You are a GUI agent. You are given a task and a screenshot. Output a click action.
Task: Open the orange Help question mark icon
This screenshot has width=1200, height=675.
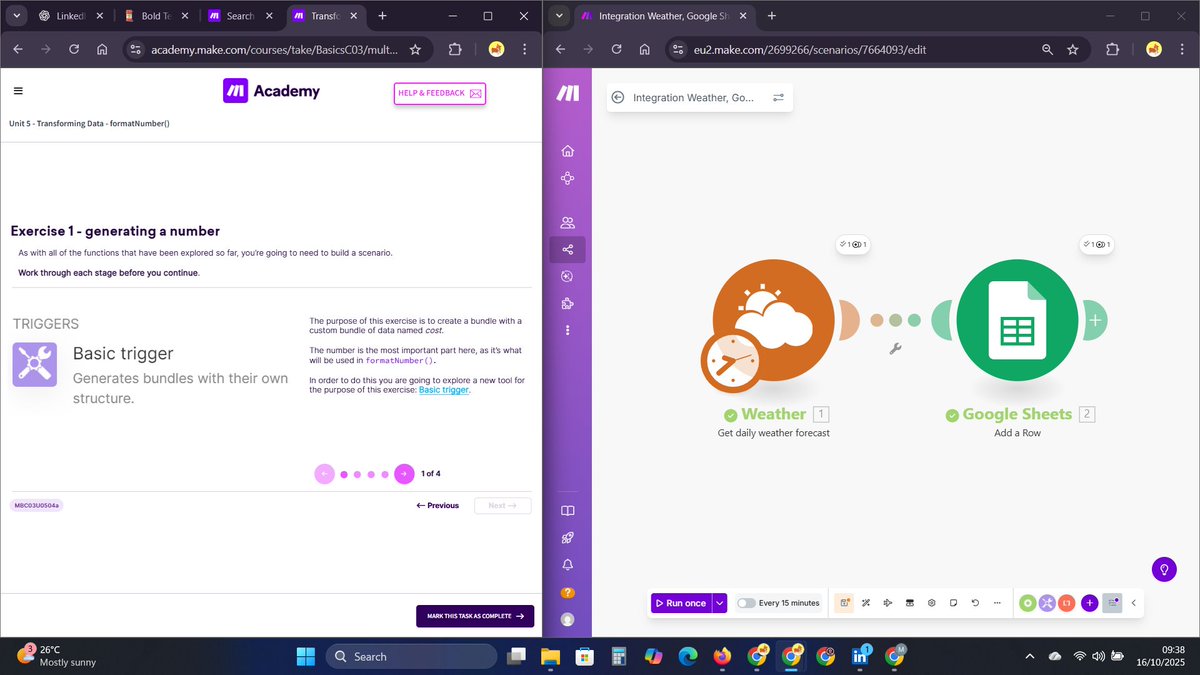pos(568,592)
